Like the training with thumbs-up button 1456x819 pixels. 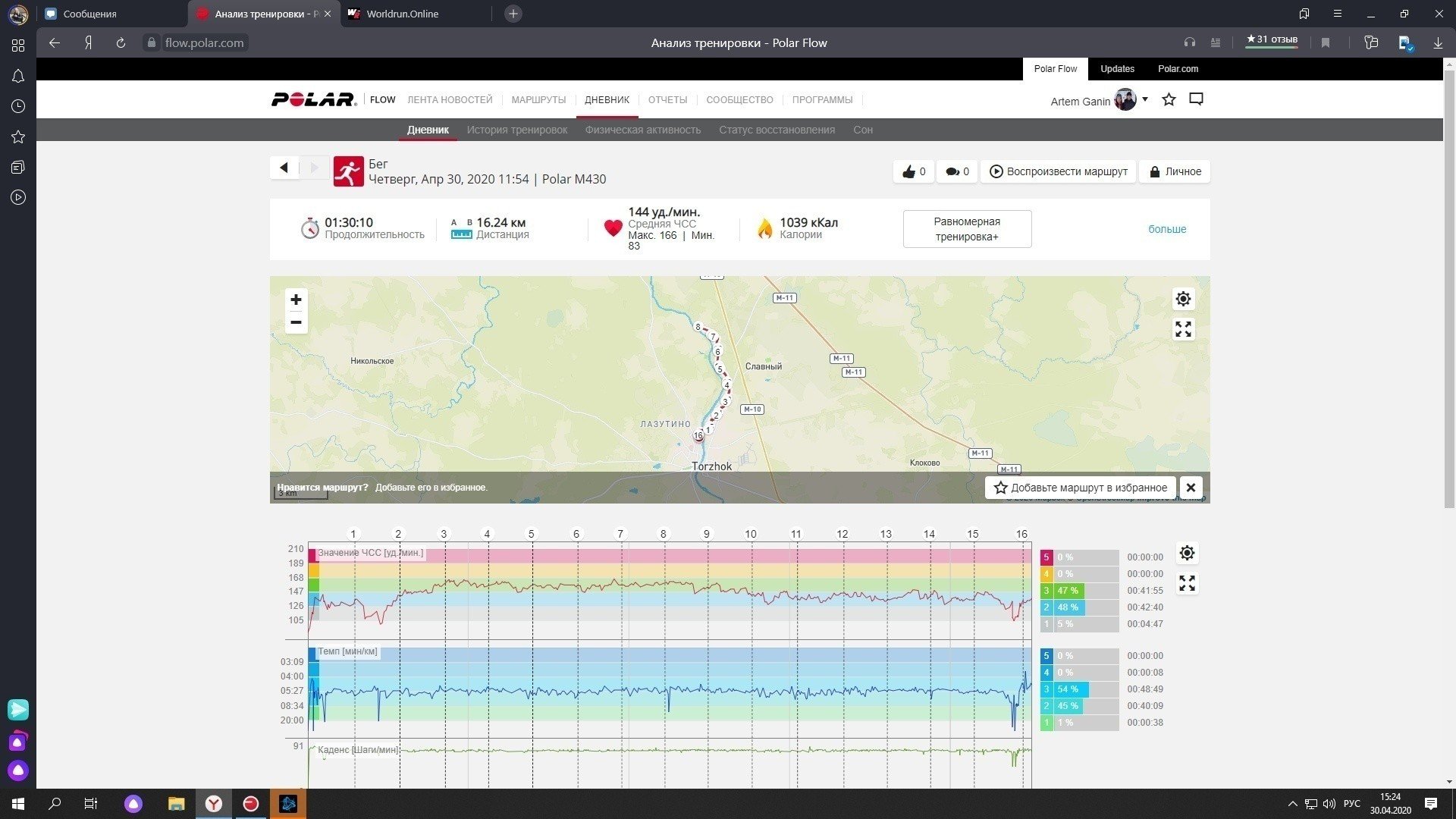click(x=914, y=171)
